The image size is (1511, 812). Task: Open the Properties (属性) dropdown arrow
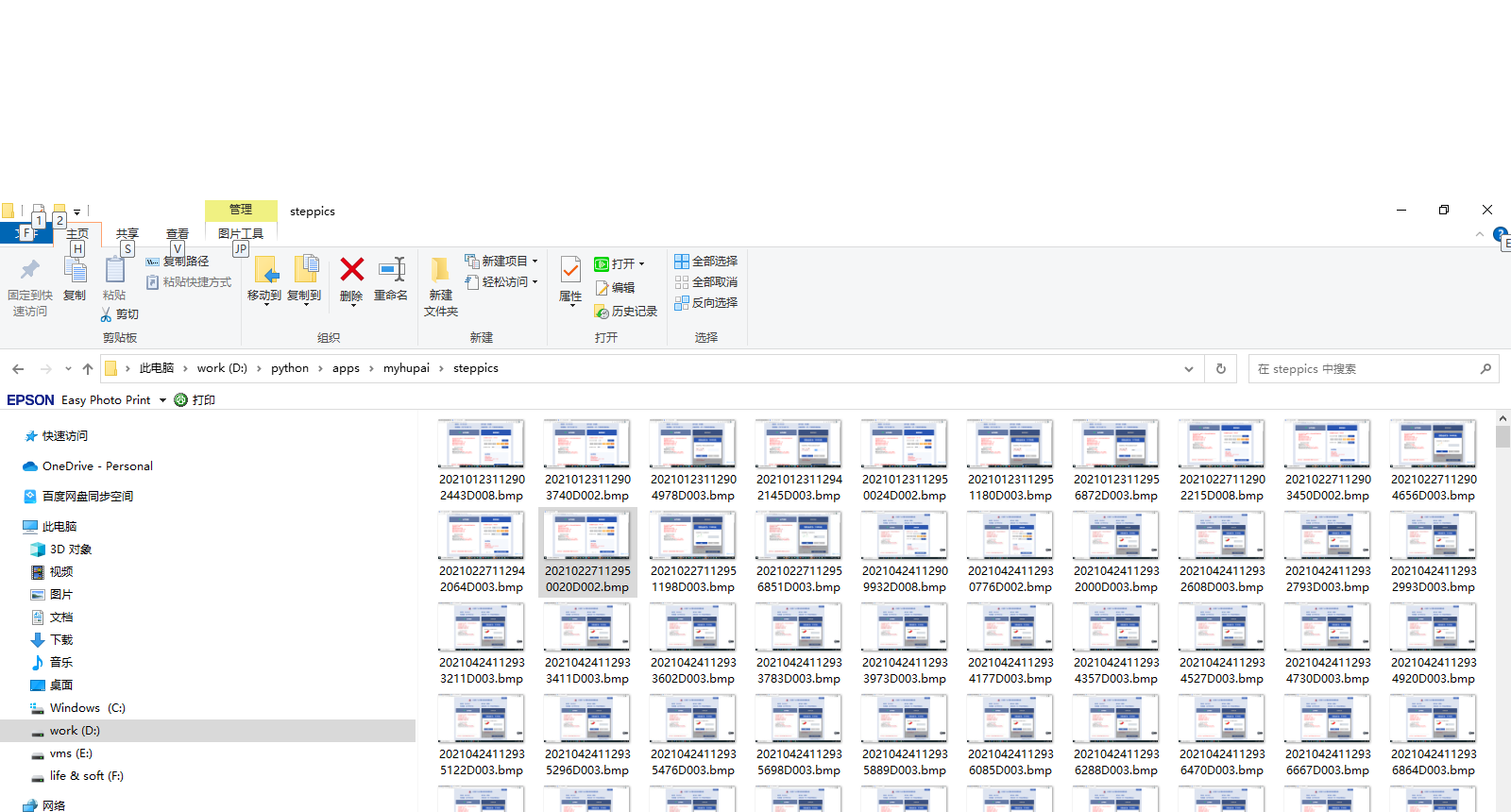coord(571,306)
